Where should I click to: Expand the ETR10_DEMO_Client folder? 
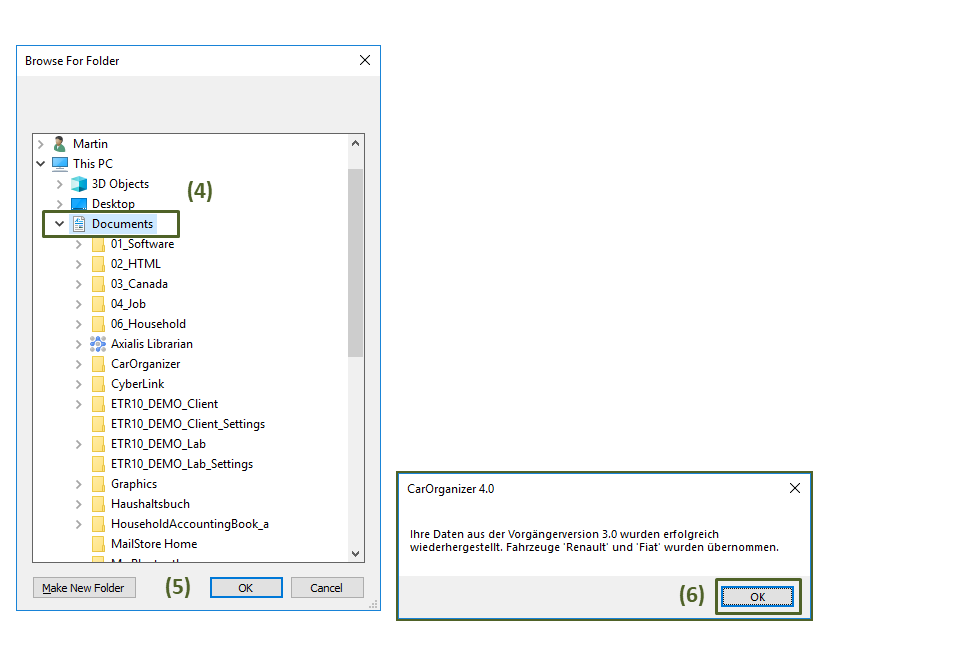[79, 404]
